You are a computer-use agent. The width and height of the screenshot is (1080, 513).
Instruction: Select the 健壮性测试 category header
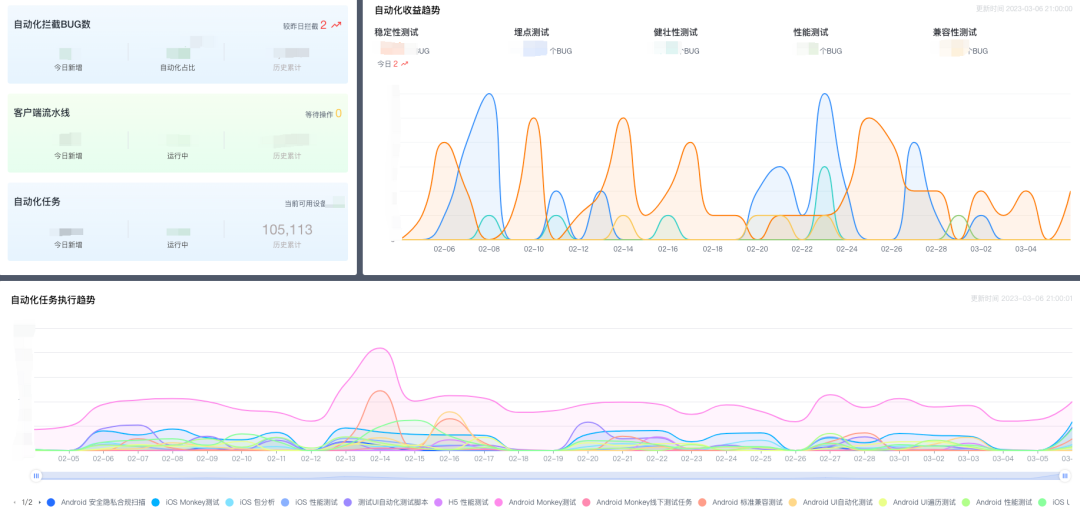tap(676, 32)
